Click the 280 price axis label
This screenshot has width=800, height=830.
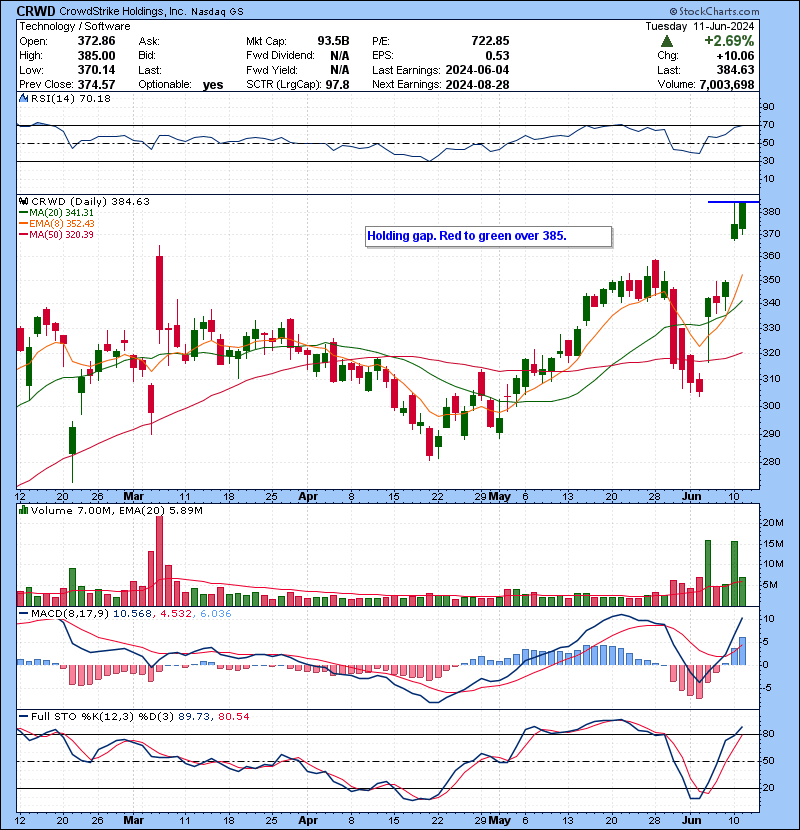click(x=771, y=462)
